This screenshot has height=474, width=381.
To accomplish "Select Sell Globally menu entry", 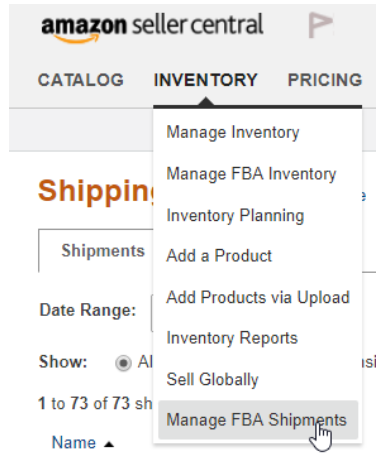I will pos(212,379).
